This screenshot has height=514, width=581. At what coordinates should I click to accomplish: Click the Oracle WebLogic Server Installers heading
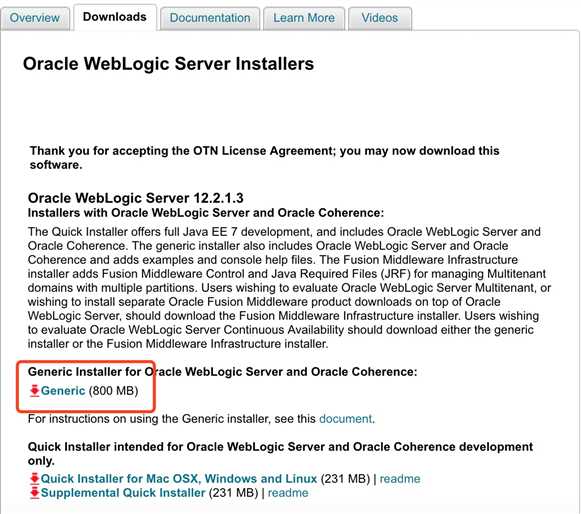pos(169,64)
